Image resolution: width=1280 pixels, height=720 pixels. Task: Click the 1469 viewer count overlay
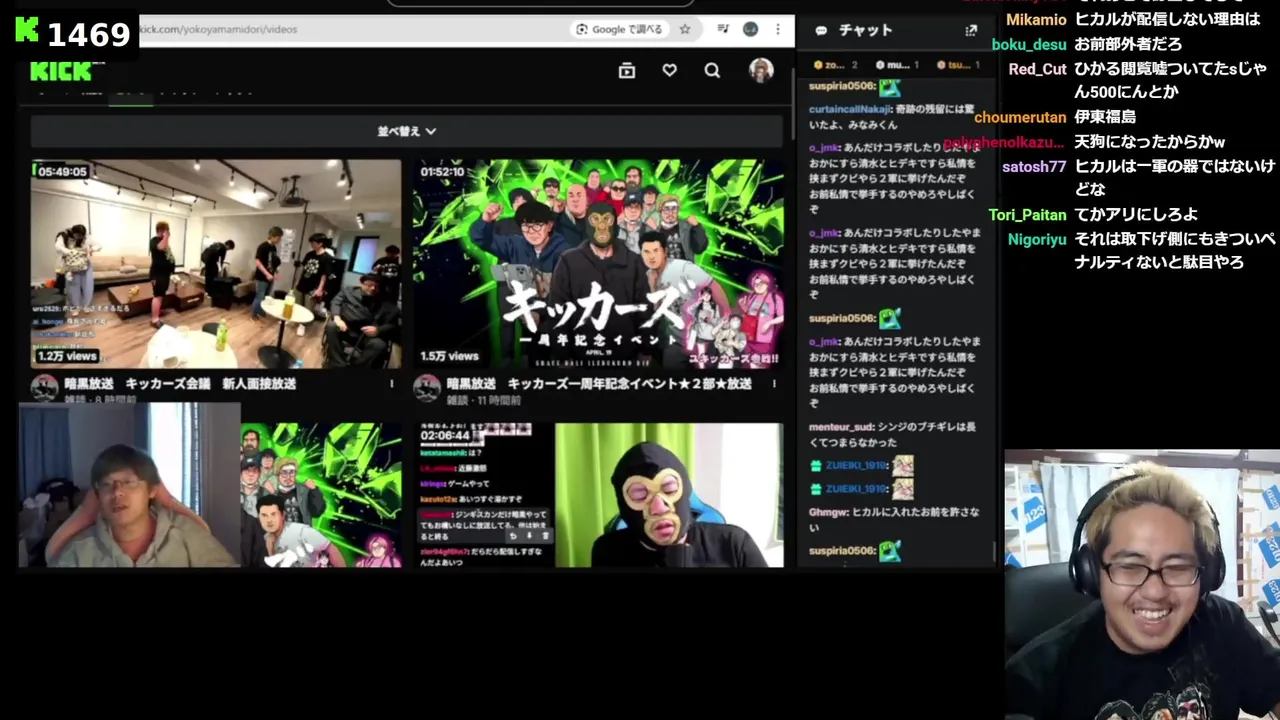(89, 35)
